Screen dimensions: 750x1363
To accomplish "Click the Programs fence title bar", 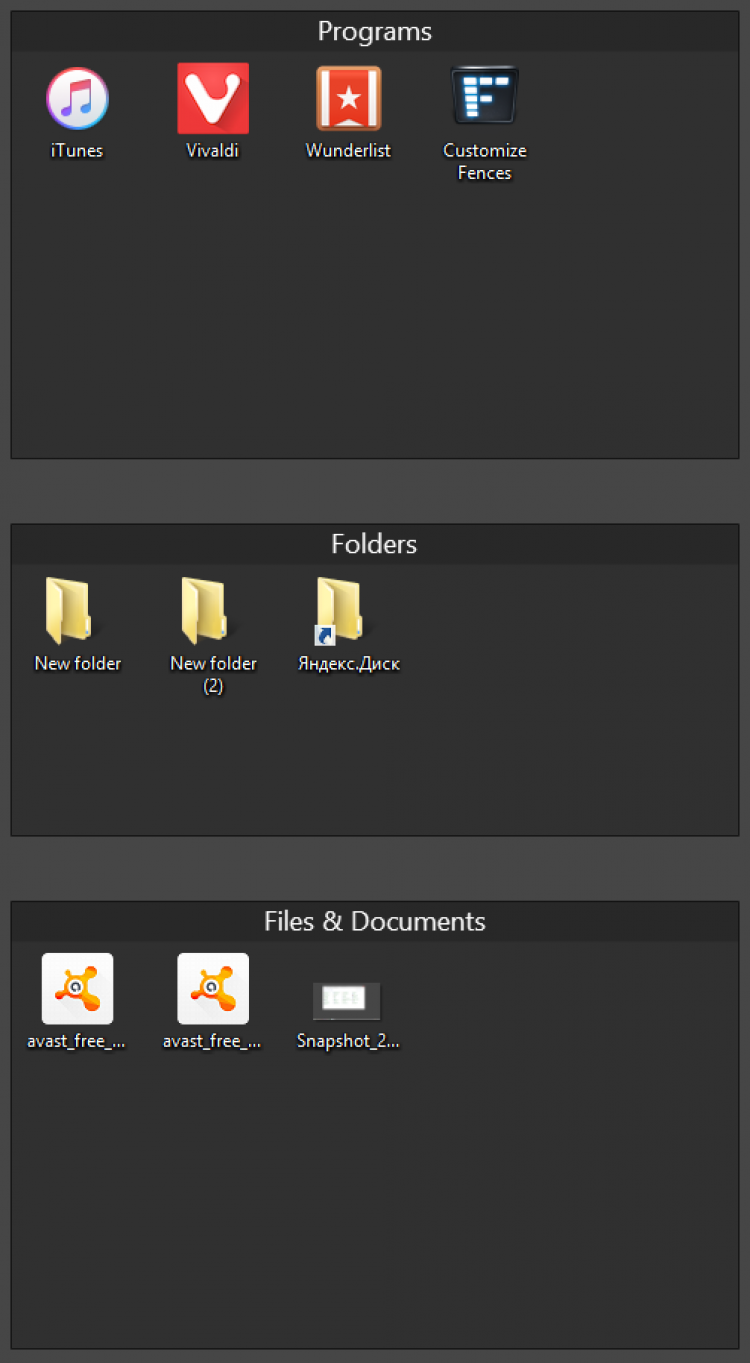I will 375,32.
